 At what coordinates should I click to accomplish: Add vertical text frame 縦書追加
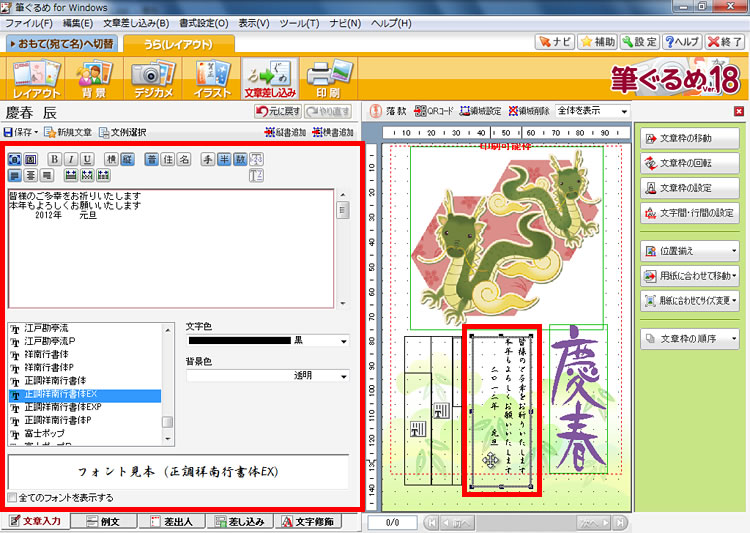point(285,132)
